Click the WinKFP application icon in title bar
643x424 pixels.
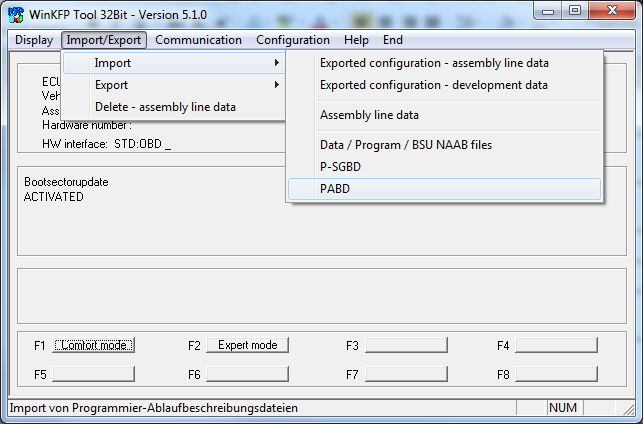(14, 13)
